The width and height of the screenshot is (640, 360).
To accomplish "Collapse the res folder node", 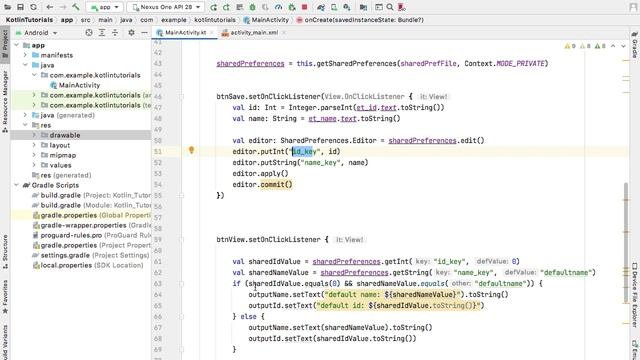I will coord(25,125).
